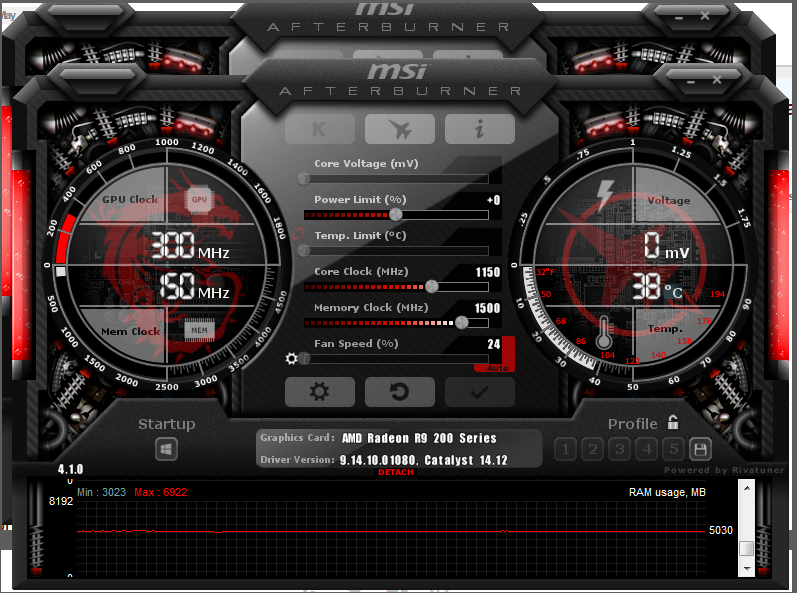The width and height of the screenshot is (797, 593).
Task: Click the Core Voltage slider handle
Action: pyautogui.click(x=304, y=178)
